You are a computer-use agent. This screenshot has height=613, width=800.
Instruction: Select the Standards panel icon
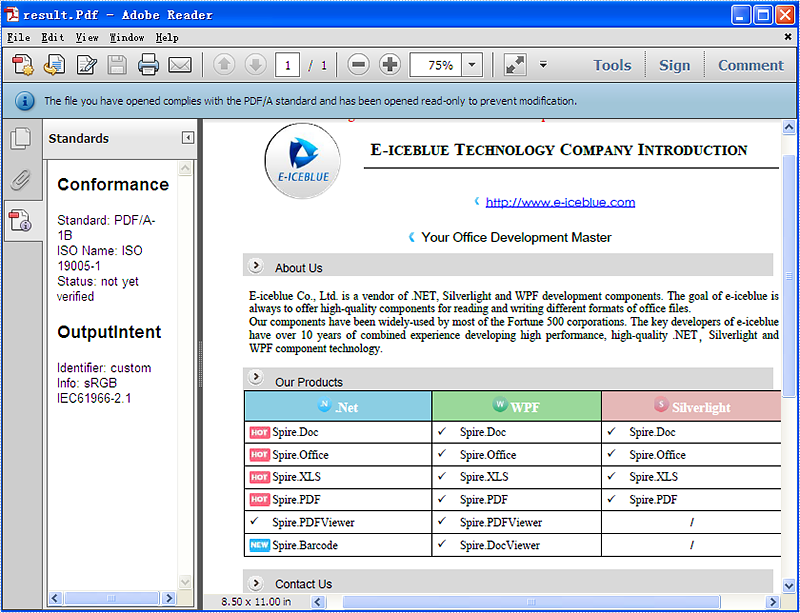click(21, 220)
